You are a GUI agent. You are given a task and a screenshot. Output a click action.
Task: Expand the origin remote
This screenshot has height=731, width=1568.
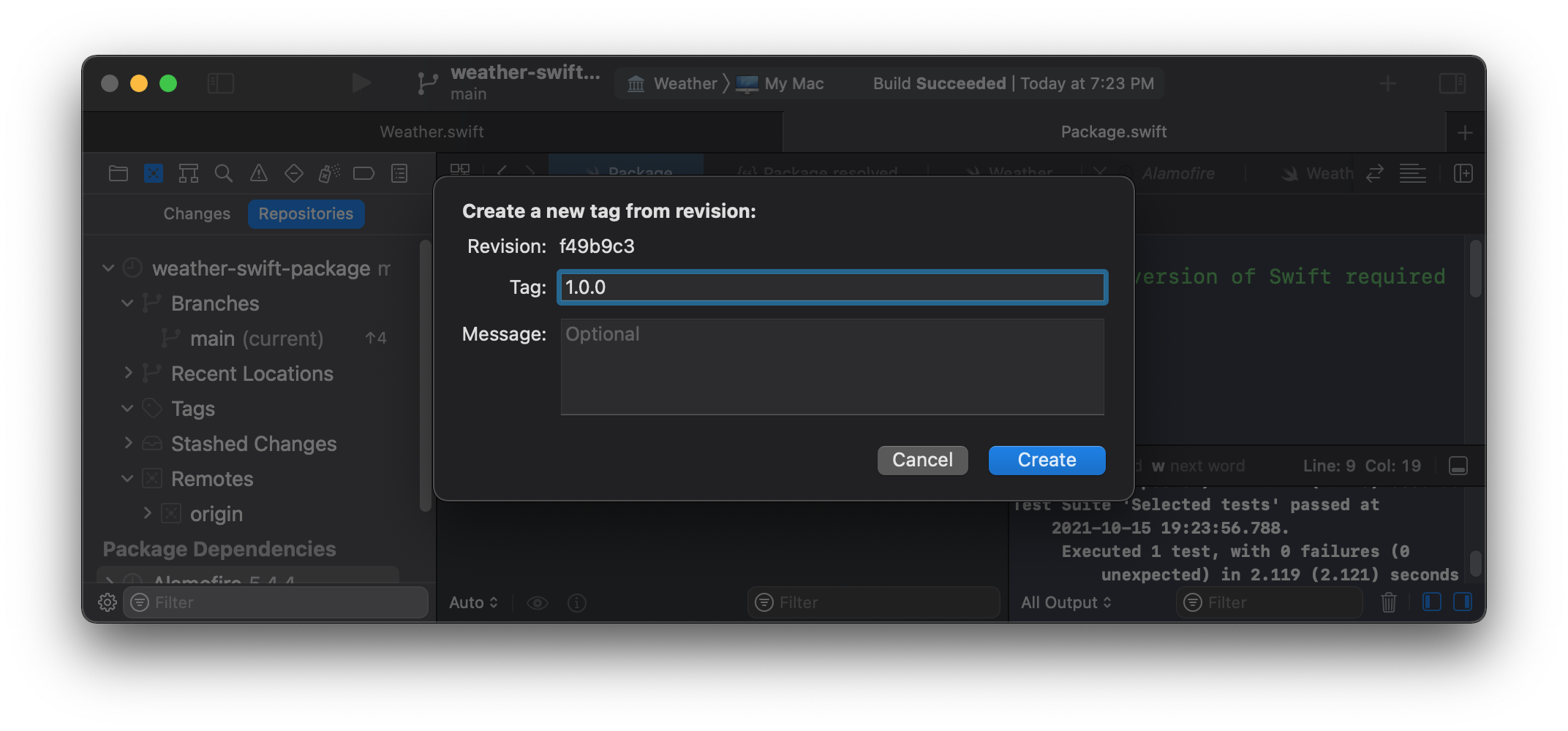click(x=147, y=513)
